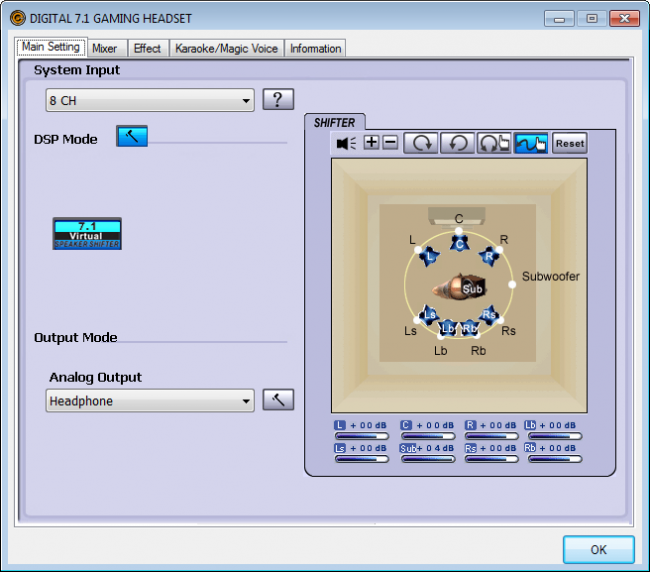650x572 pixels.
Task: Adjust the Lb channel volume slider
Action: click(555, 436)
